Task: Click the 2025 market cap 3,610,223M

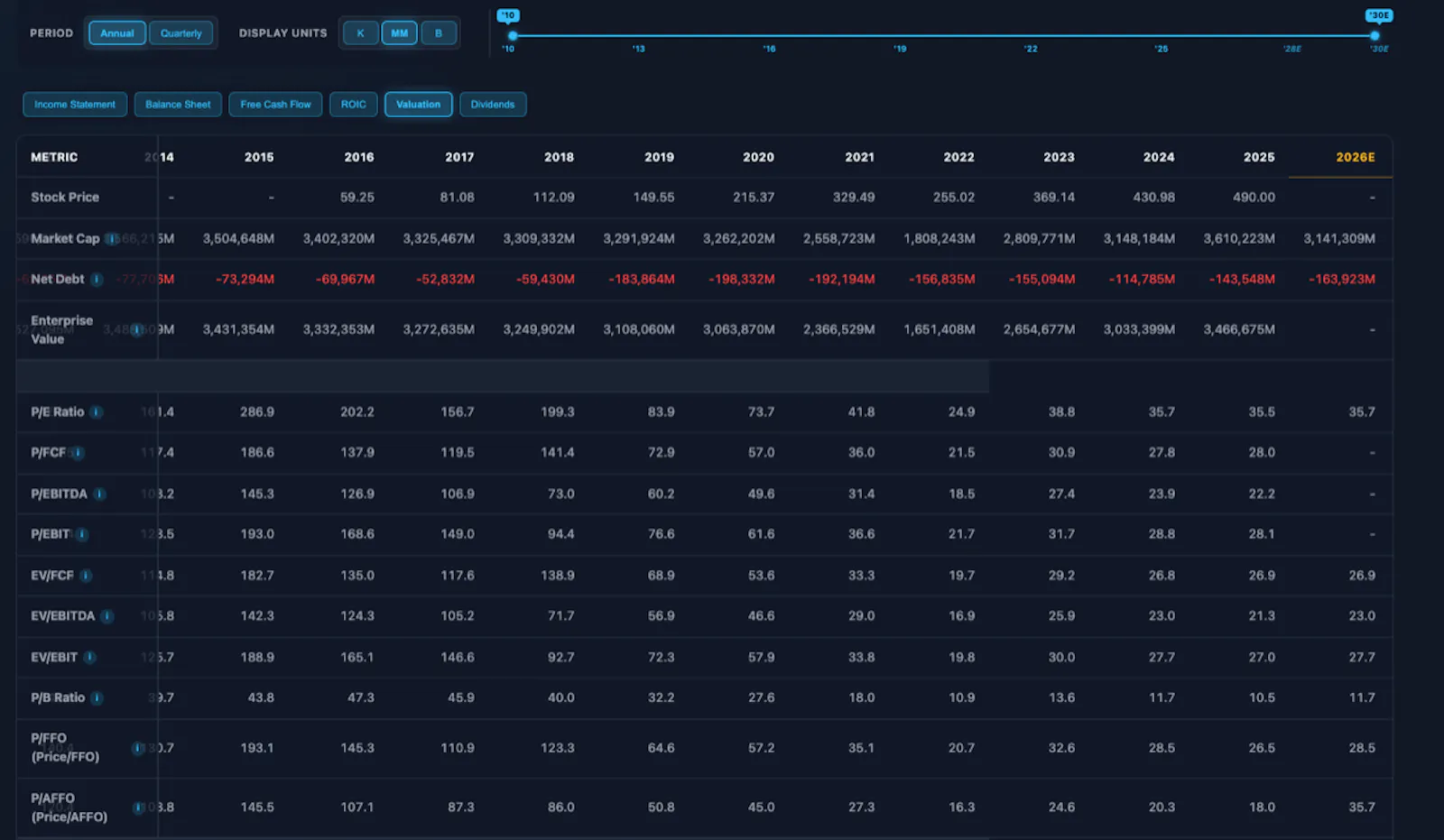Action: (x=1239, y=239)
